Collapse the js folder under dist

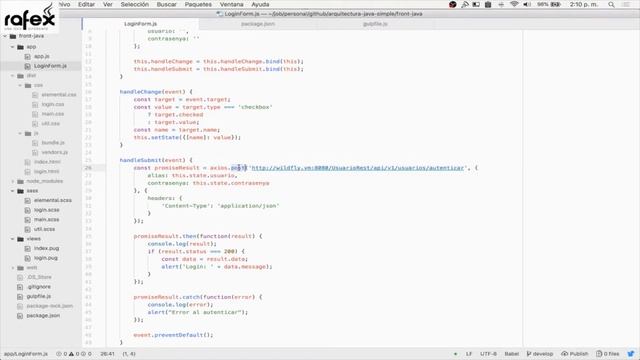[20, 133]
